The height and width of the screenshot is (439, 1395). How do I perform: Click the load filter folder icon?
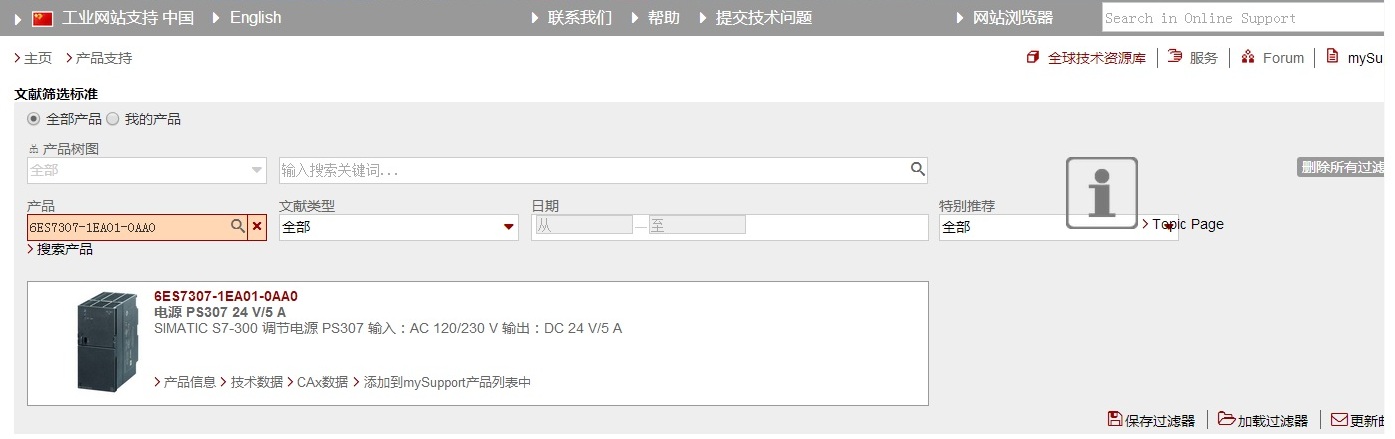1226,419
